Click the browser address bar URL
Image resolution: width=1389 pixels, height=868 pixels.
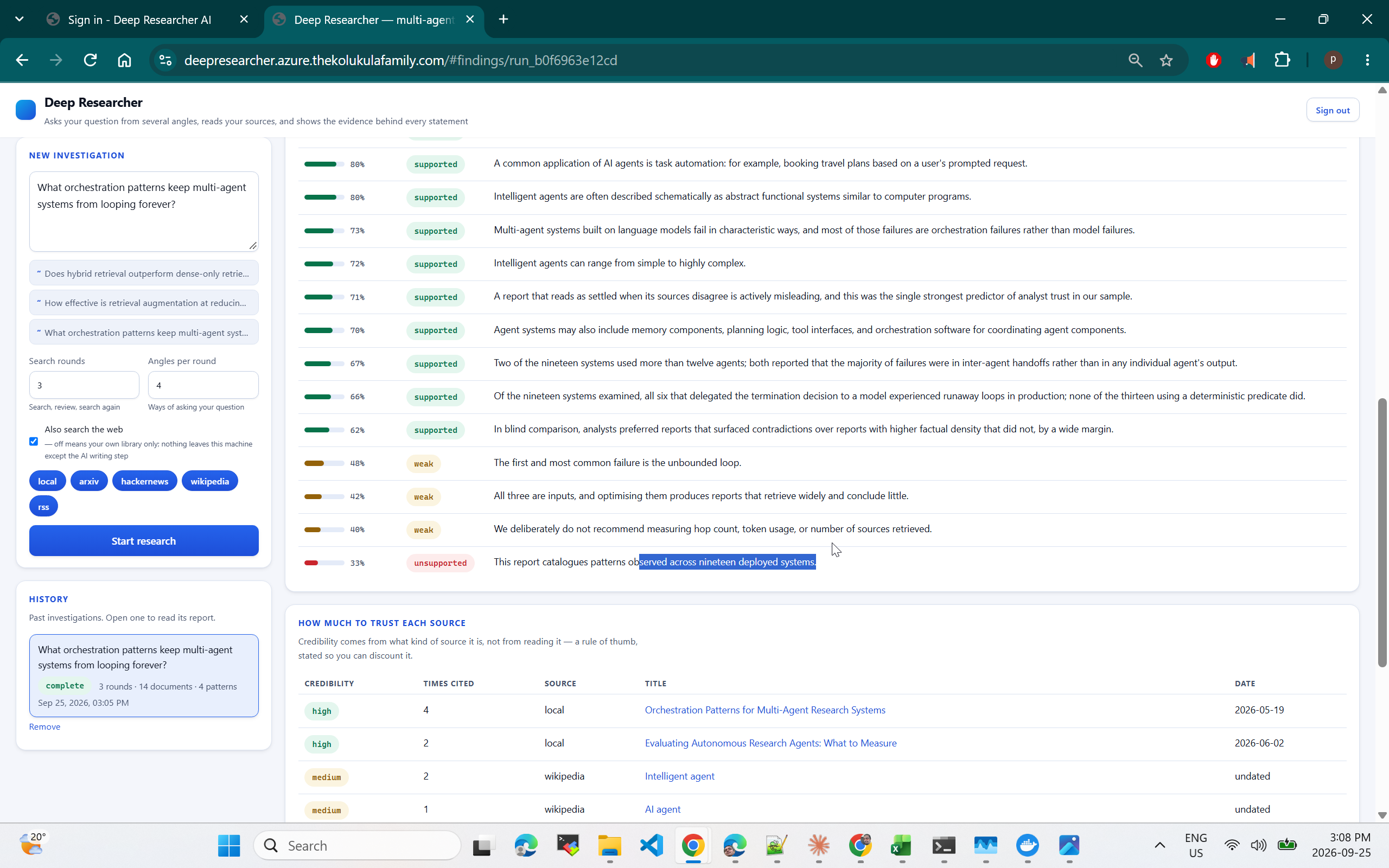coord(400,60)
